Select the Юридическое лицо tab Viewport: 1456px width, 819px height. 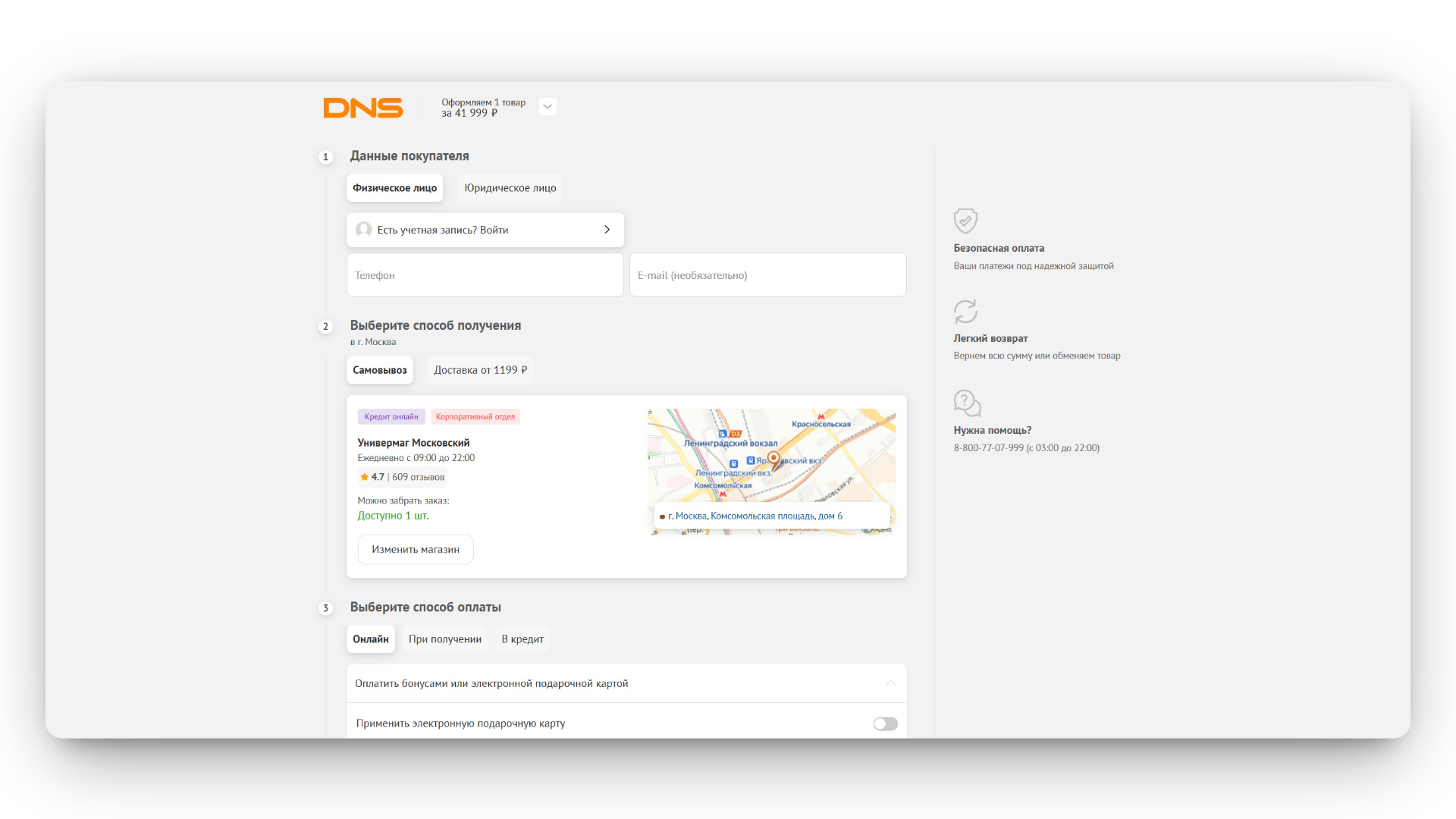pyautogui.click(x=510, y=188)
